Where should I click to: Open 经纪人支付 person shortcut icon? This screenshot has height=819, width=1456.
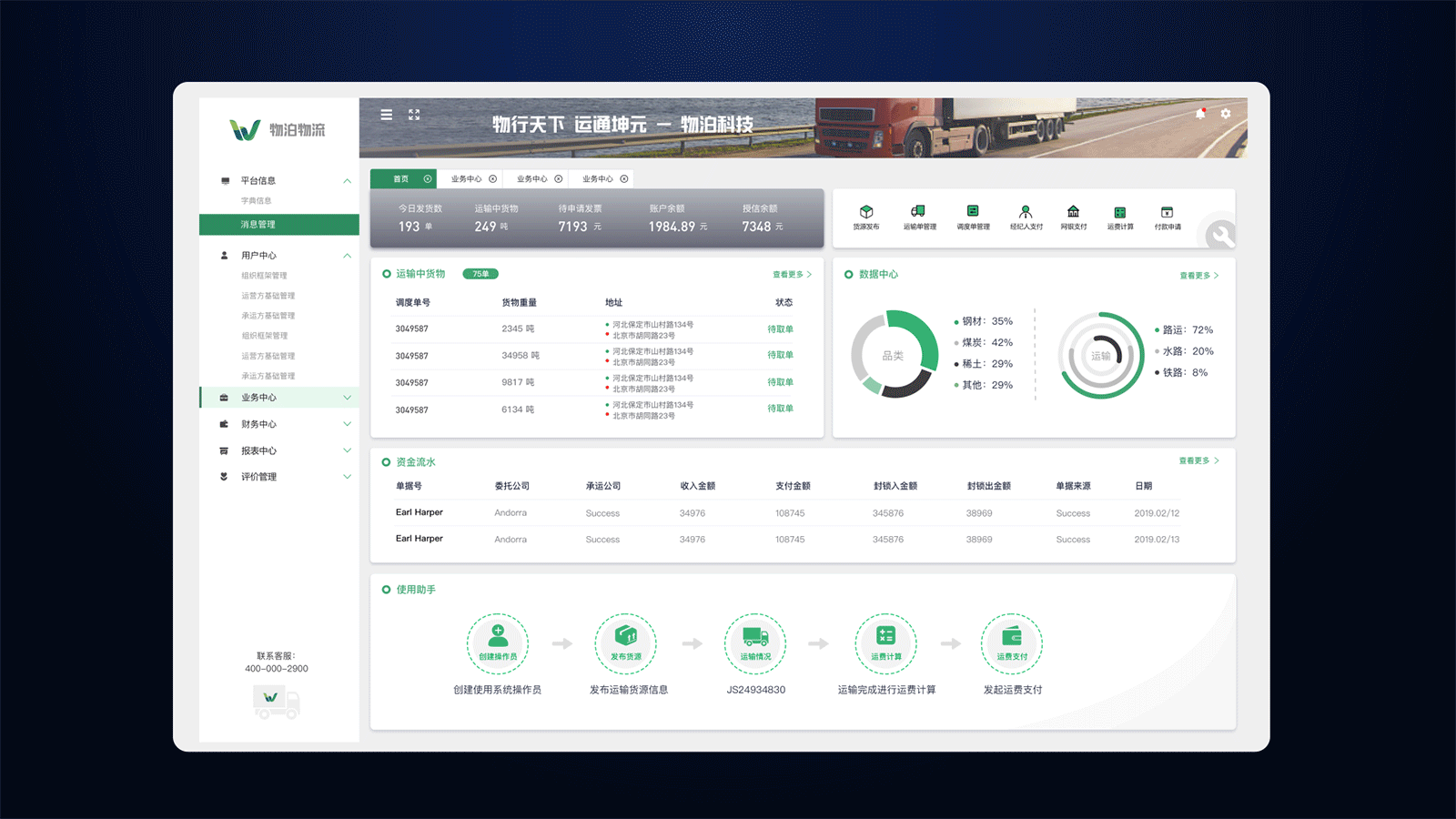pyautogui.click(x=1026, y=211)
